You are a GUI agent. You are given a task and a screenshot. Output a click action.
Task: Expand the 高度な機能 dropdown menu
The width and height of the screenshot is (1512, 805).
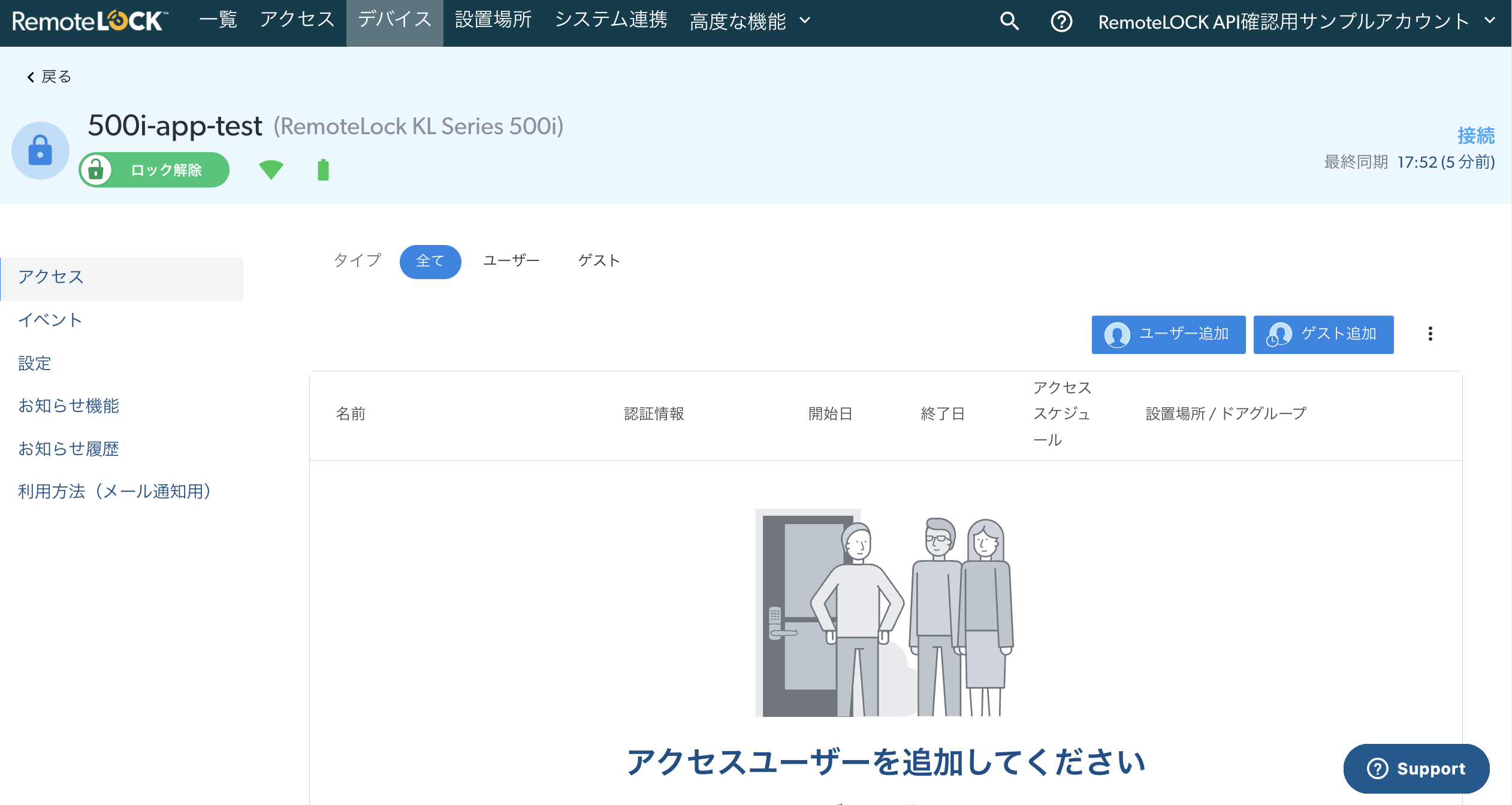click(750, 22)
